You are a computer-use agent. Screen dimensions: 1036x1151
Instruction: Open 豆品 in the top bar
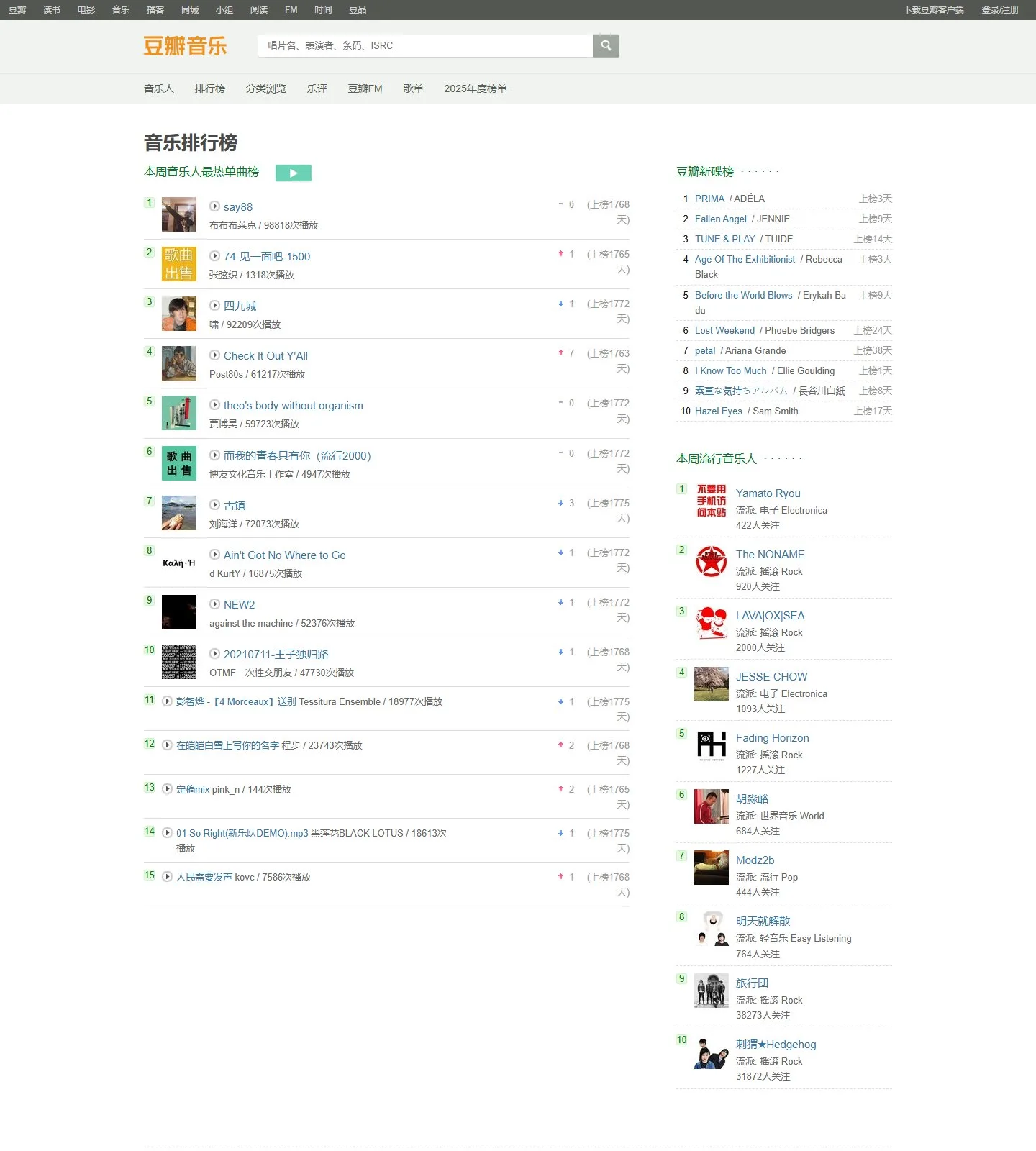point(358,10)
